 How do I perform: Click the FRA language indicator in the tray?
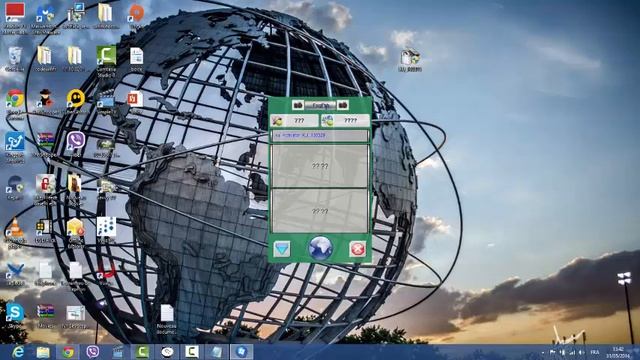(595, 352)
